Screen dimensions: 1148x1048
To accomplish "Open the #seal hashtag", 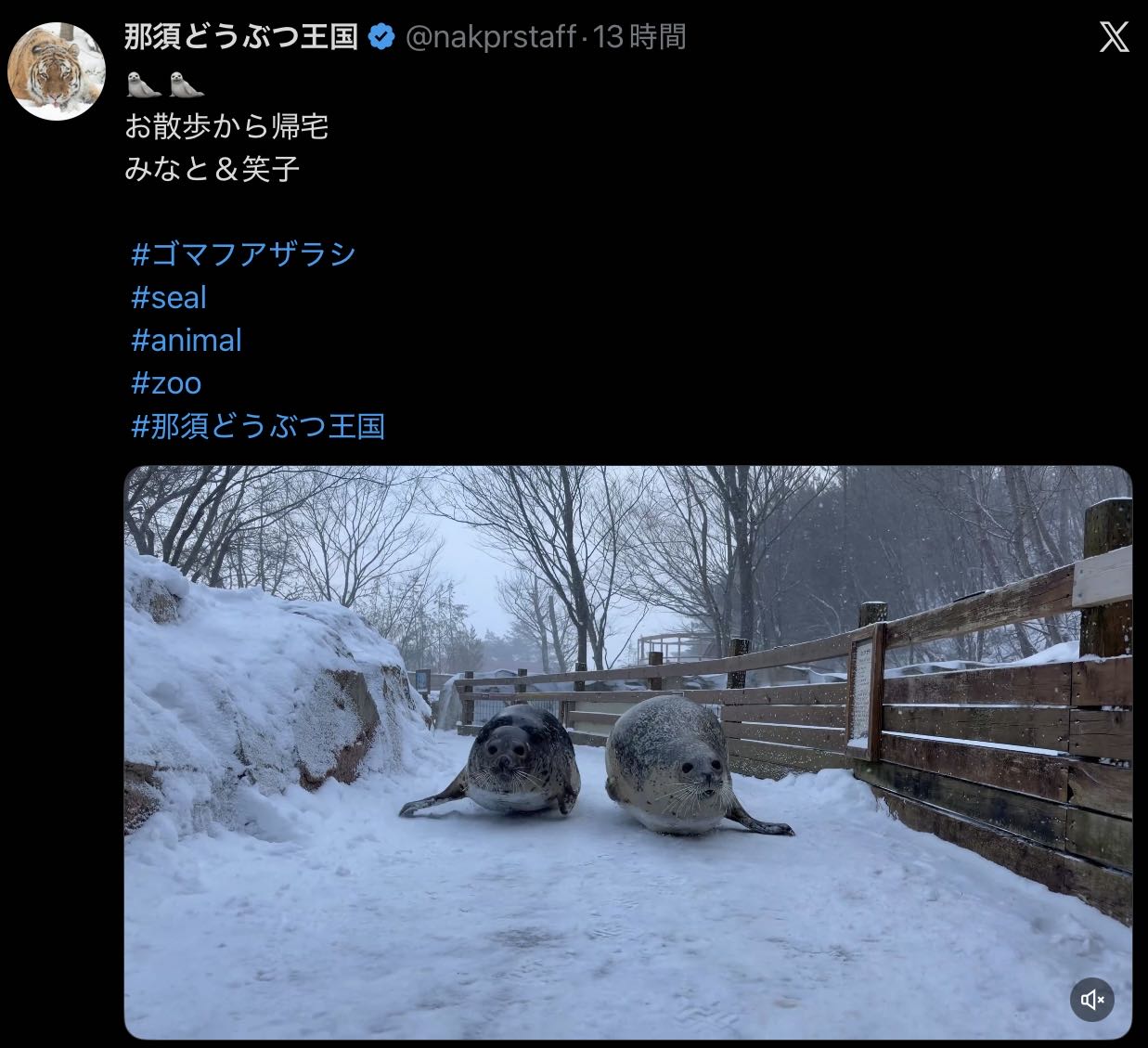I will [x=169, y=297].
